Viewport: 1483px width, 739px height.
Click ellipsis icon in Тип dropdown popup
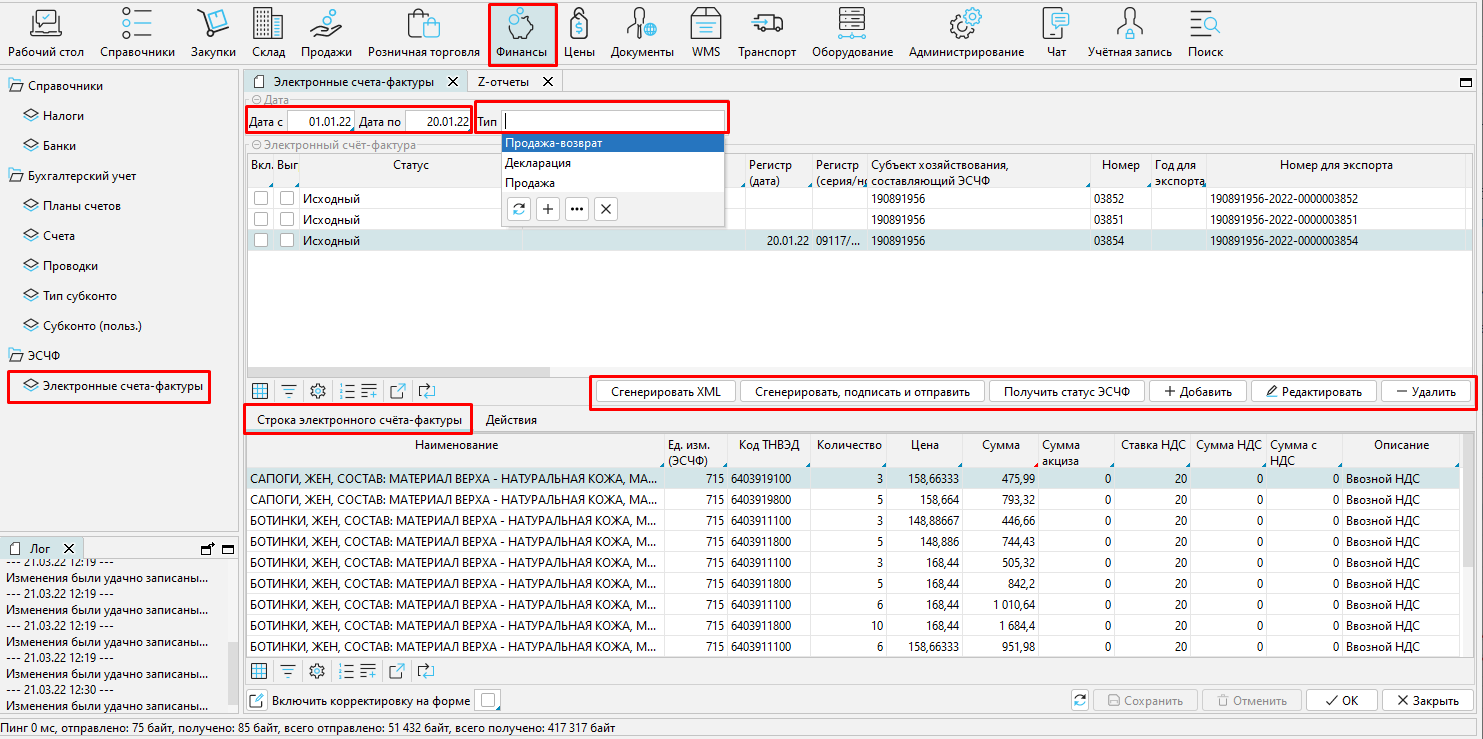point(577,209)
